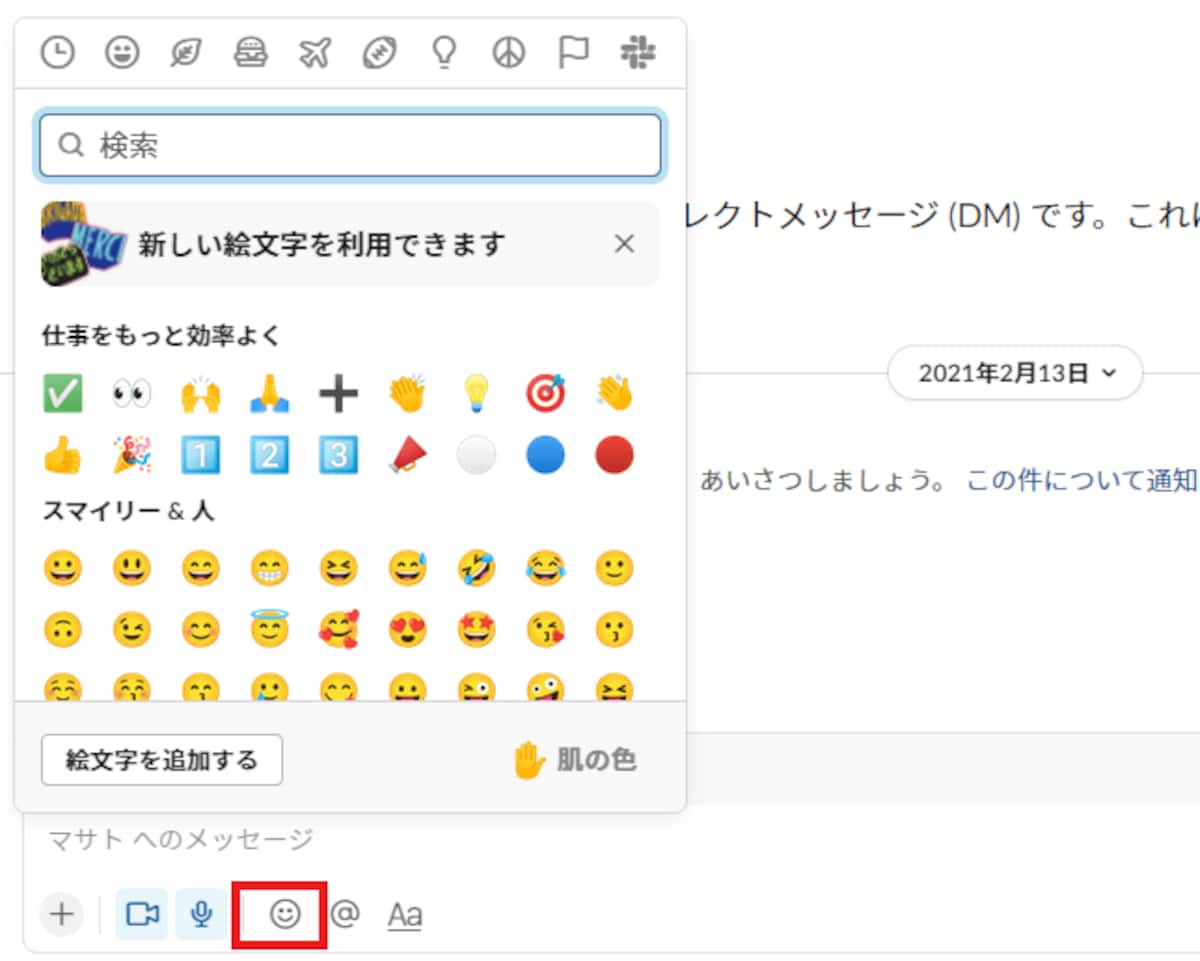Image resolution: width=1200 pixels, height=961 pixels.
Task: Expand the 2021年2月13日 date dropdown
Action: pos(1015,374)
